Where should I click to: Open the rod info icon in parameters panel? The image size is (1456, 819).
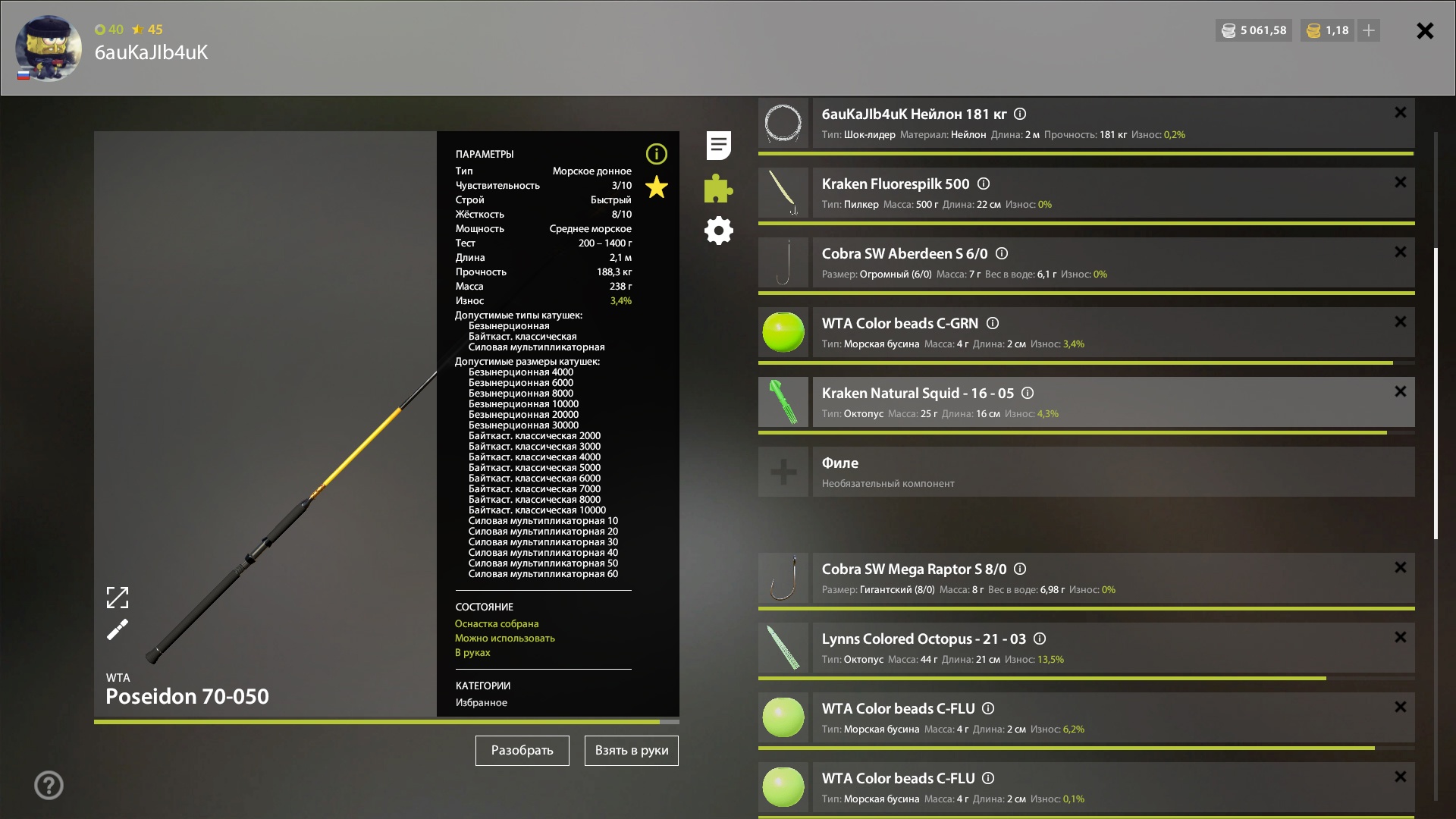point(656,154)
